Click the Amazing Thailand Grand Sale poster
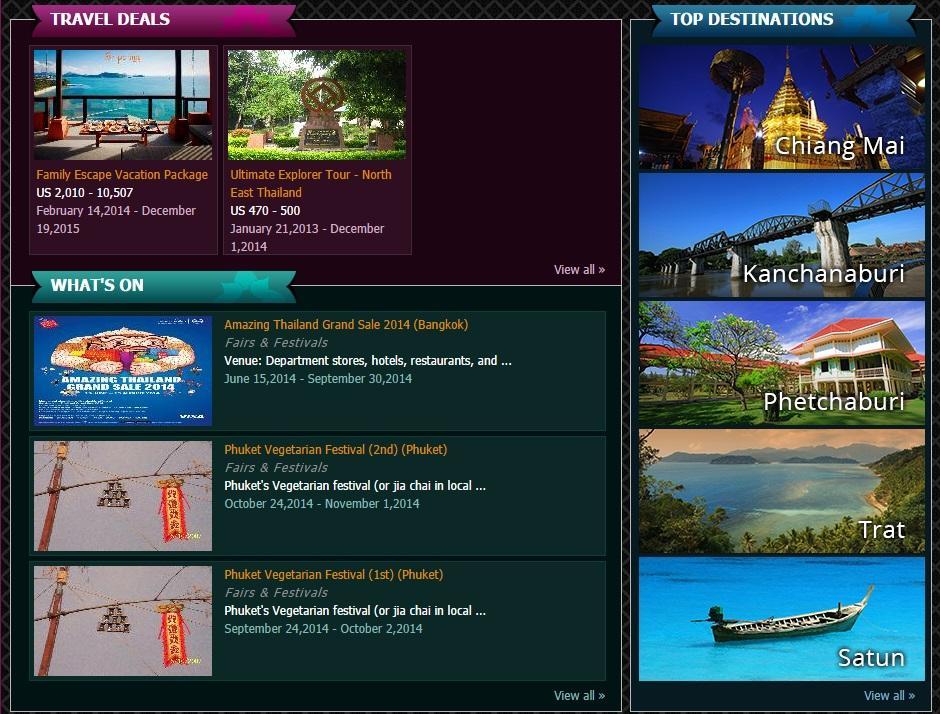 (122, 369)
